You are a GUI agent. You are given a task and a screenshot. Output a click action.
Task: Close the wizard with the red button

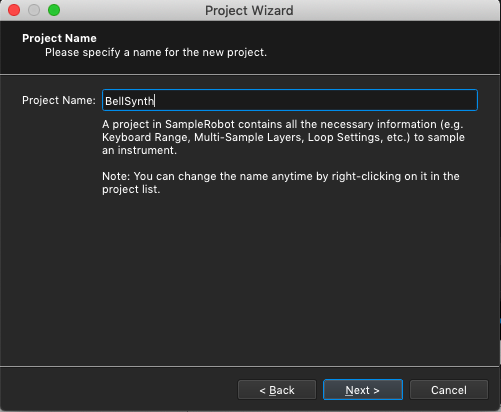14,10
